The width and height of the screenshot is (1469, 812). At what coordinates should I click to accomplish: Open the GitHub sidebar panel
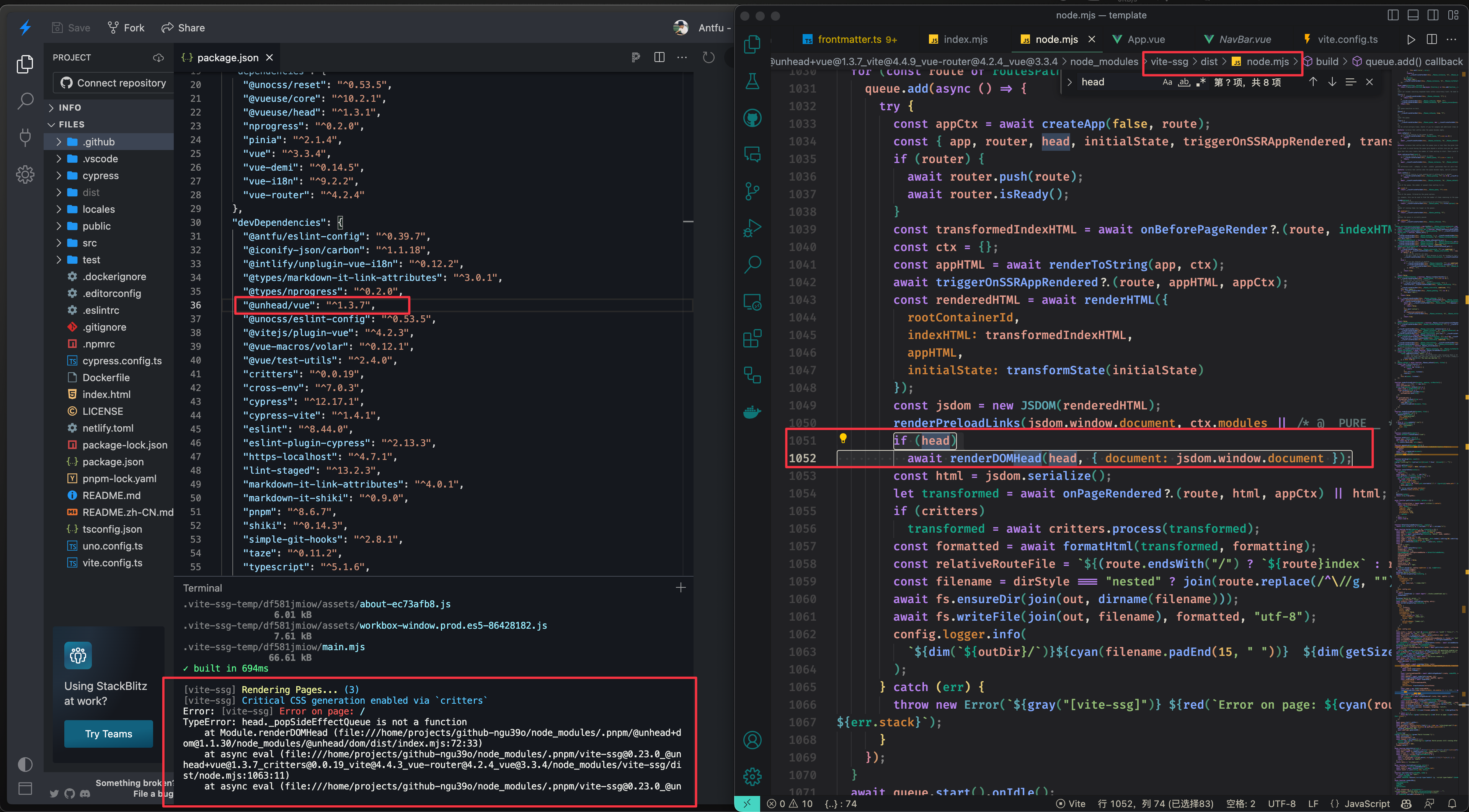[752, 117]
